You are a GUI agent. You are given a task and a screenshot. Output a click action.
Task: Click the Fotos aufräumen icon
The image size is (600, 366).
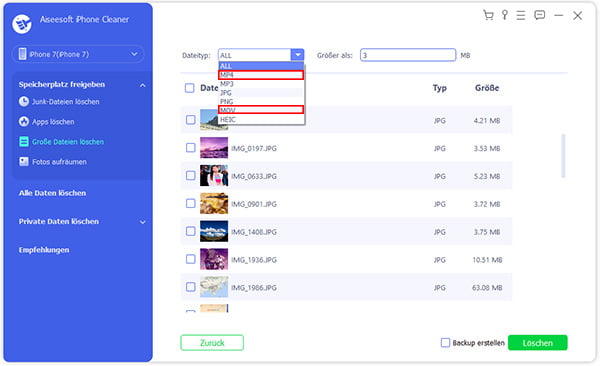[24, 162]
